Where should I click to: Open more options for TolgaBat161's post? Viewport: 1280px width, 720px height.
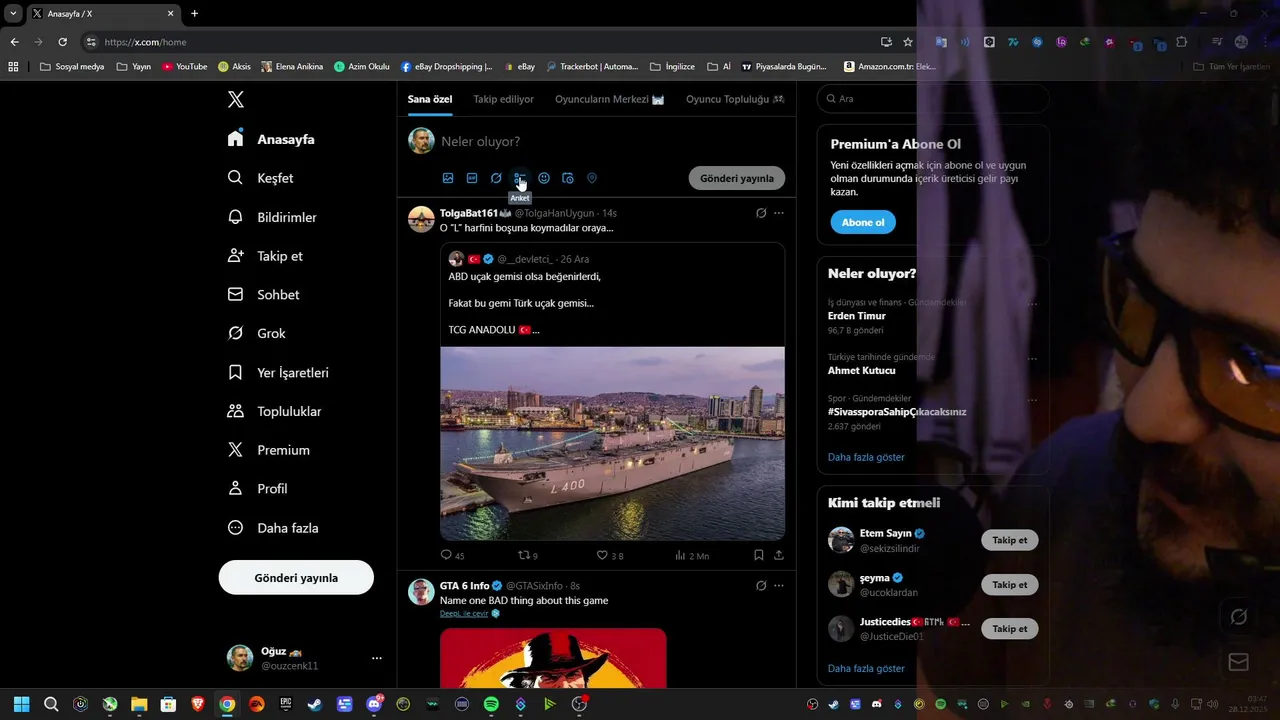(779, 213)
